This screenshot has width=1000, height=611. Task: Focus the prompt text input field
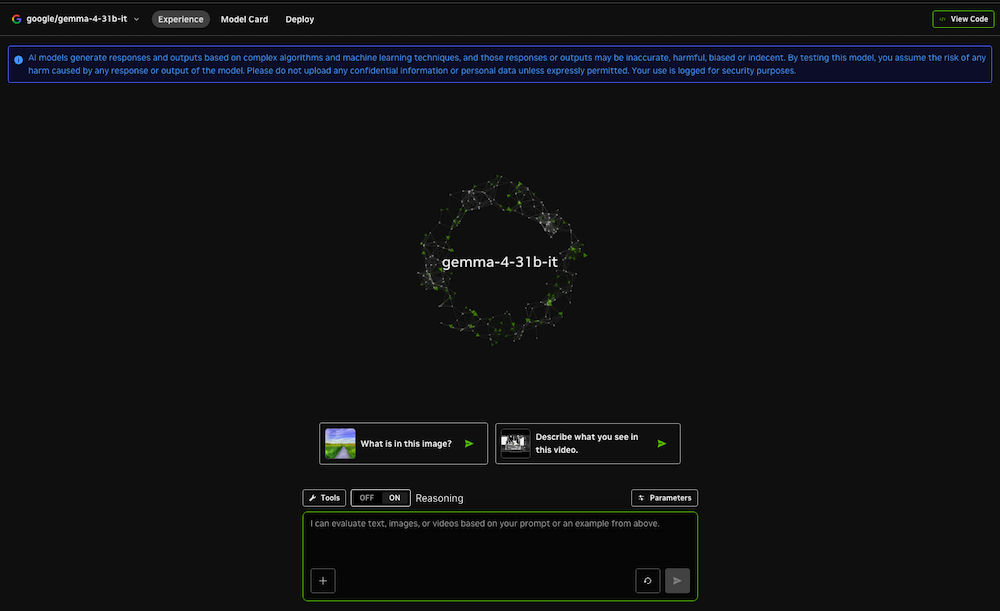point(500,541)
